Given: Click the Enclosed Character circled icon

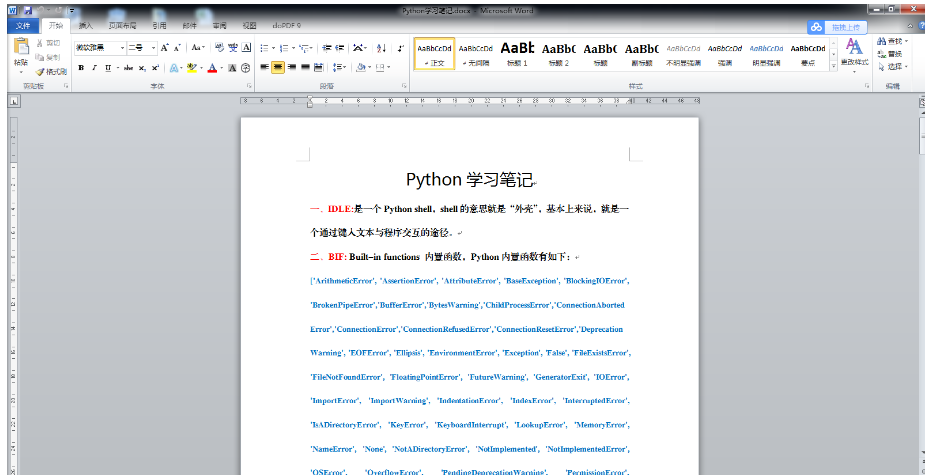Looking at the screenshot, I should 246,68.
